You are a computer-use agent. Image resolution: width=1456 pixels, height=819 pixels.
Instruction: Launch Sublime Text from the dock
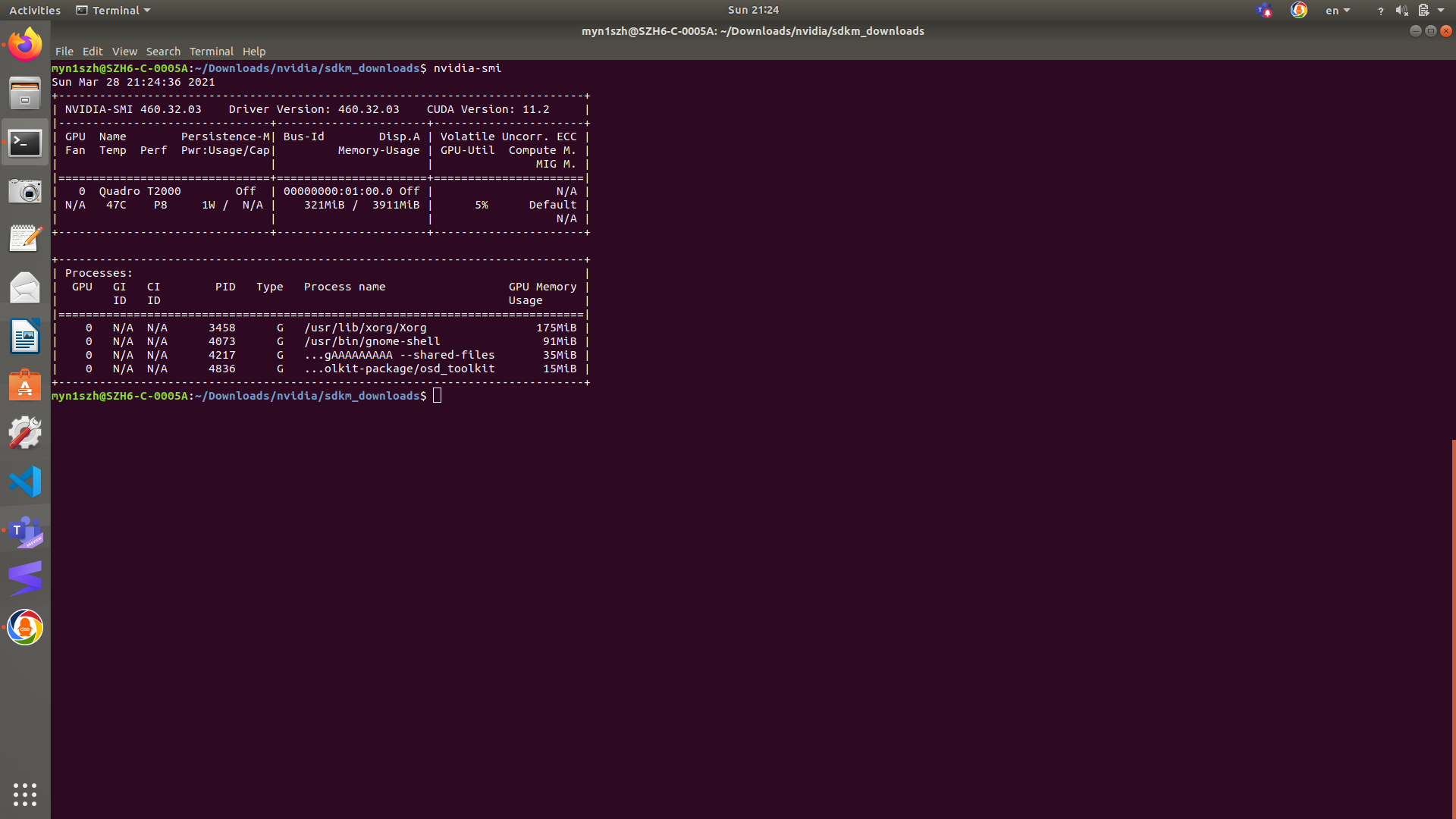pyautogui.click(x=25, y=579)
